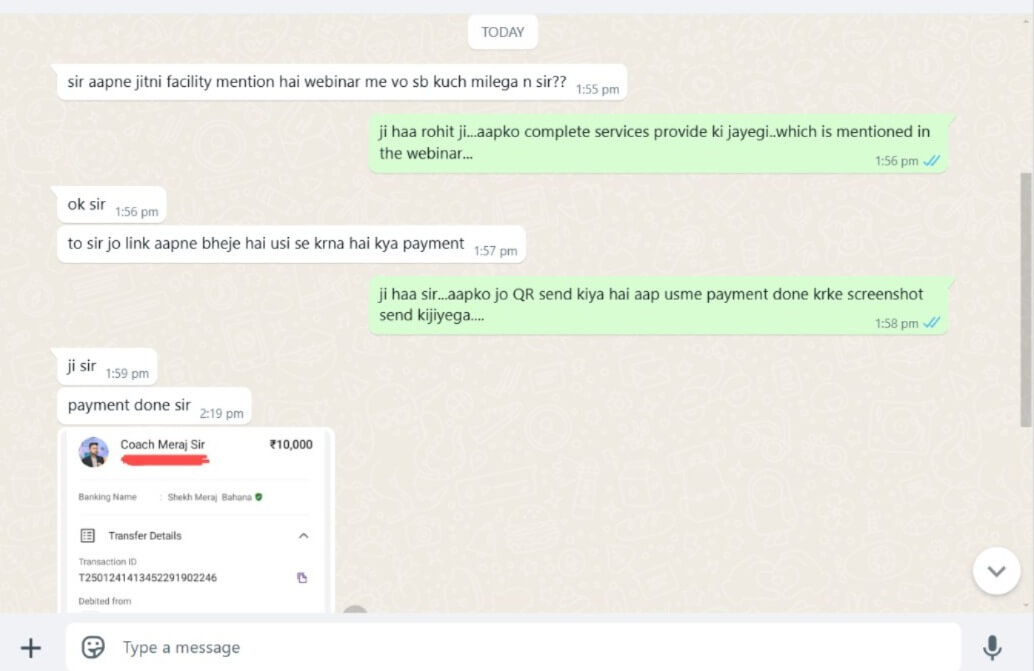
Task: Click the 'ok sir' message bubble
Action: 111,205
